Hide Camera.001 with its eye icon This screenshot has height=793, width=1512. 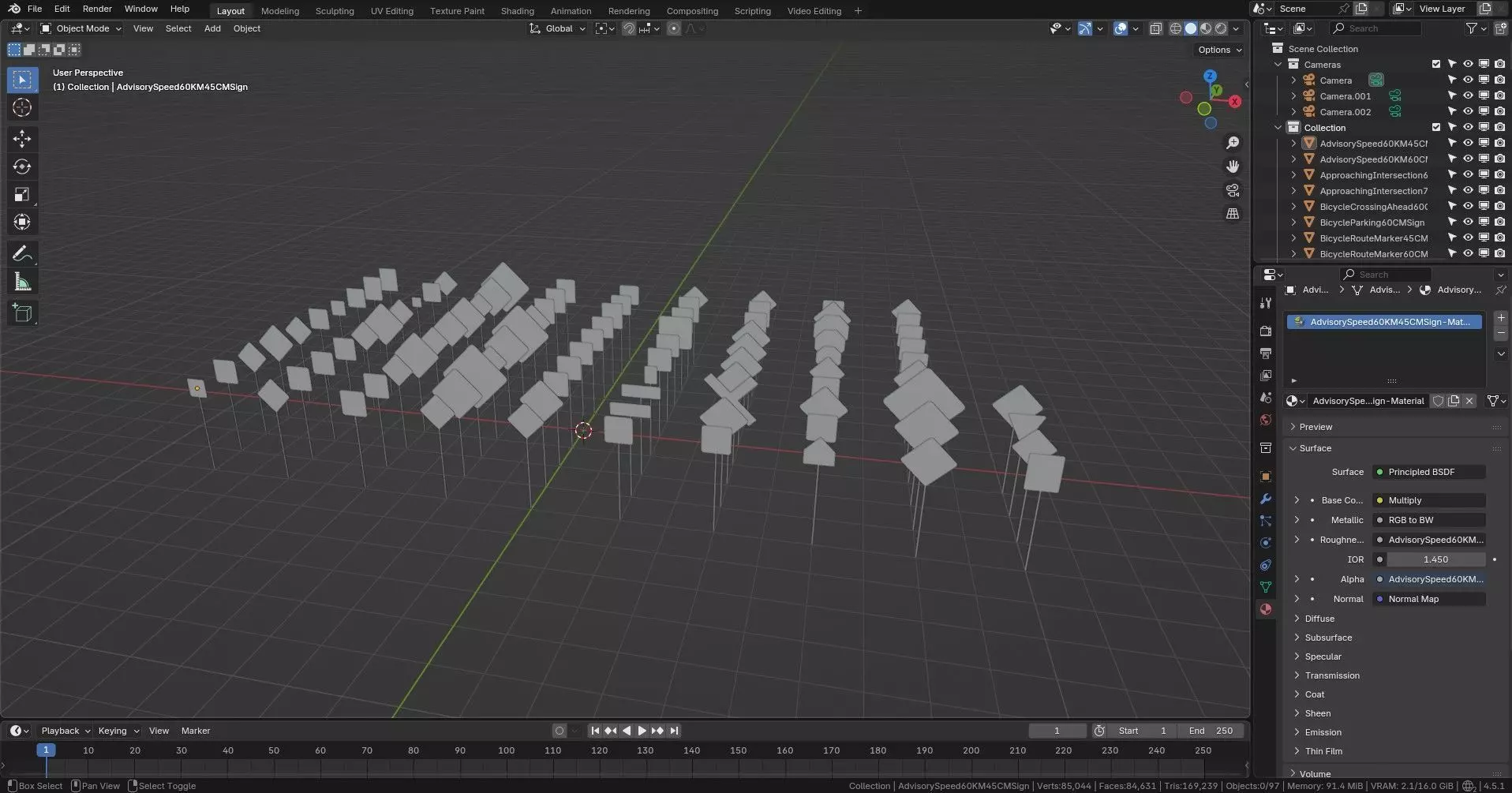pyautogui.click(x=1468, y=96)
